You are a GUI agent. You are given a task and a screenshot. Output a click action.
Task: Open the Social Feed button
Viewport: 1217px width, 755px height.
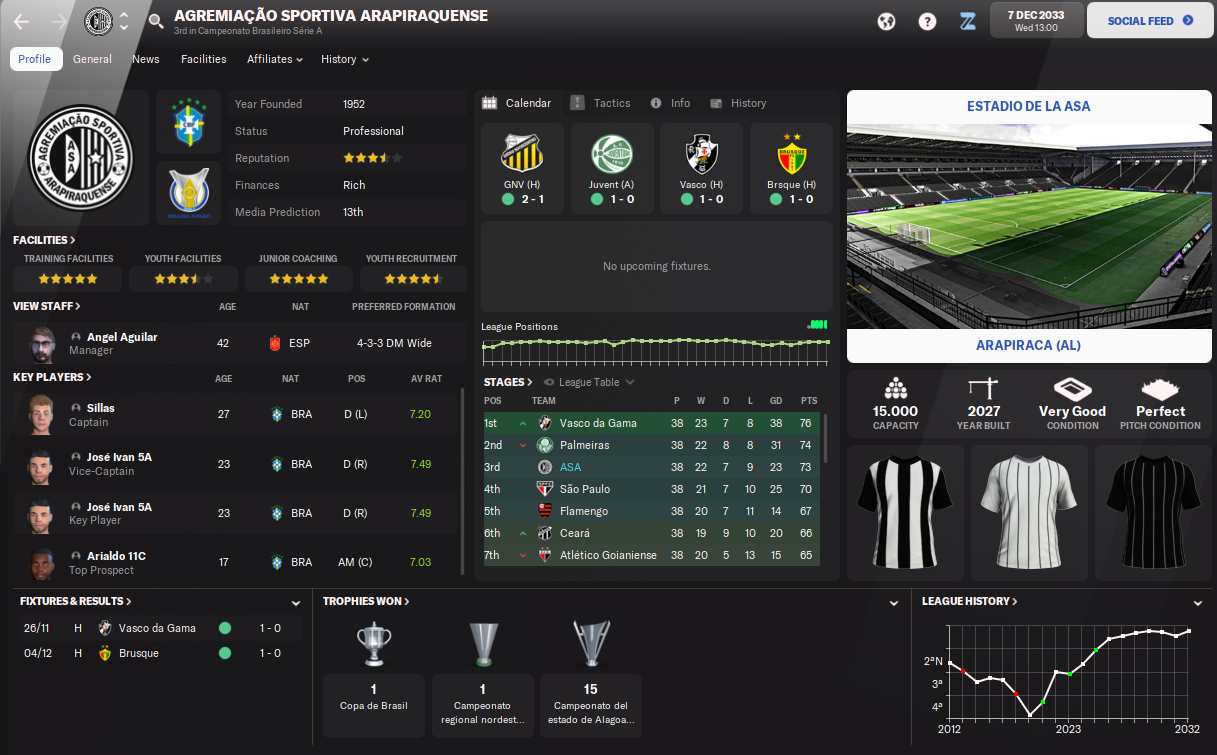pyautogui.click(x=1148, y=21)
